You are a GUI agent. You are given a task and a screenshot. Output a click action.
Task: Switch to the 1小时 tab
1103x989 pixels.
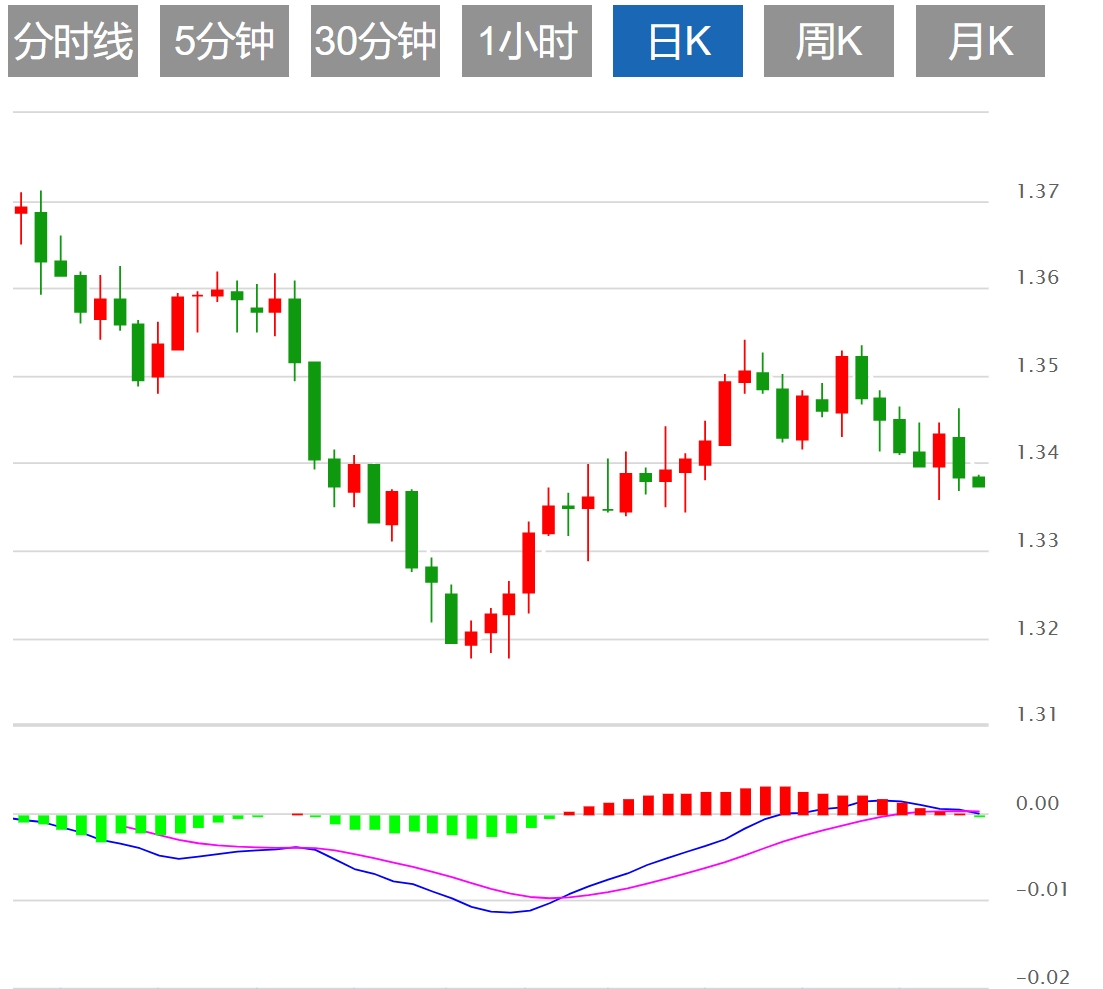point(526,41)
